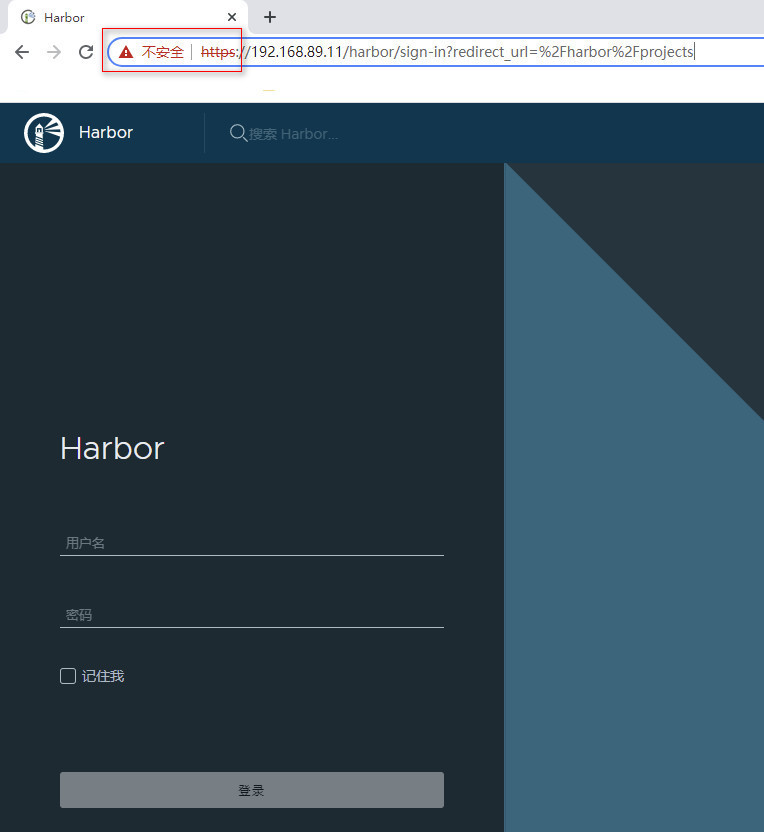Click the favicon on the Harbor tab

tap(28, 18)
